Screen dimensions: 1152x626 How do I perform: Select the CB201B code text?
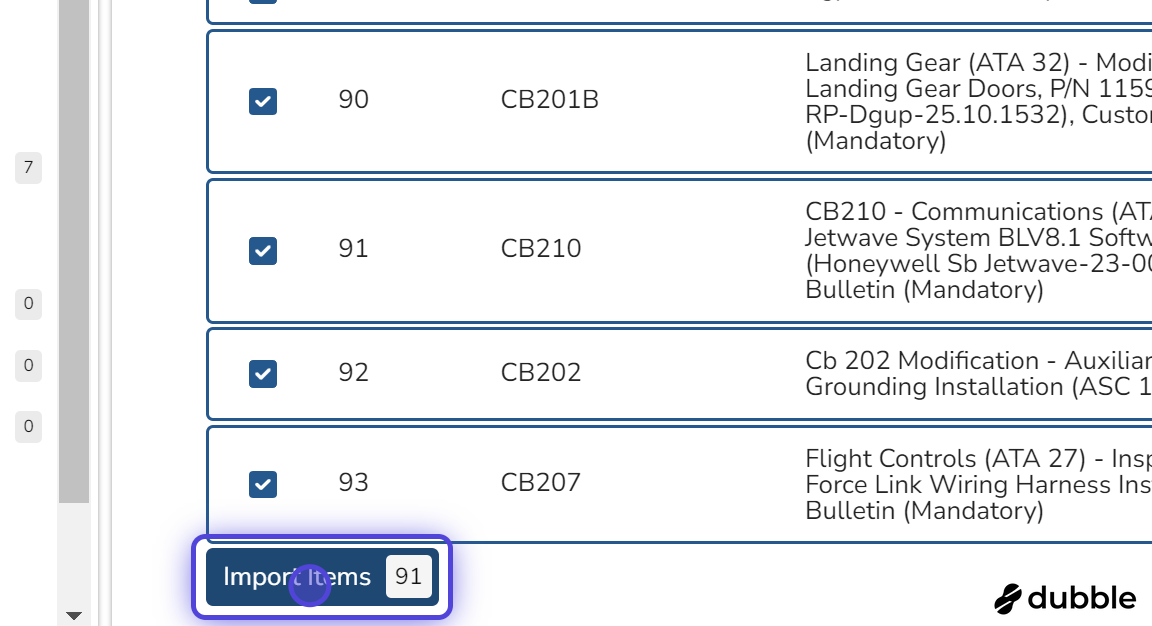click(x=550, y=100)
